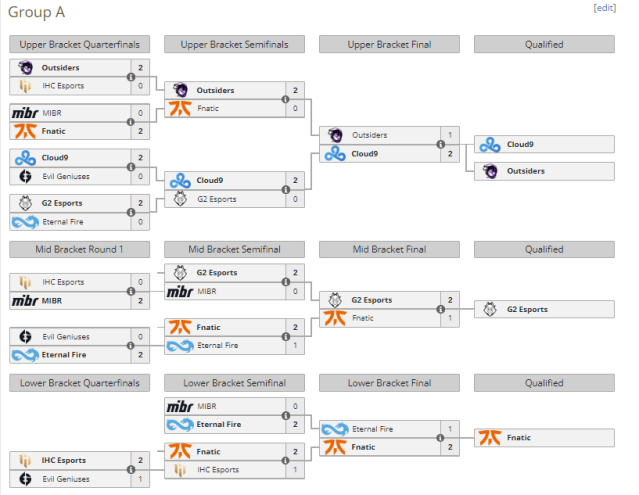The width and height of the screenshot is (639, 495).
Task: Open info for Lower Bracket Final match
Action: (x=441, y=438)
